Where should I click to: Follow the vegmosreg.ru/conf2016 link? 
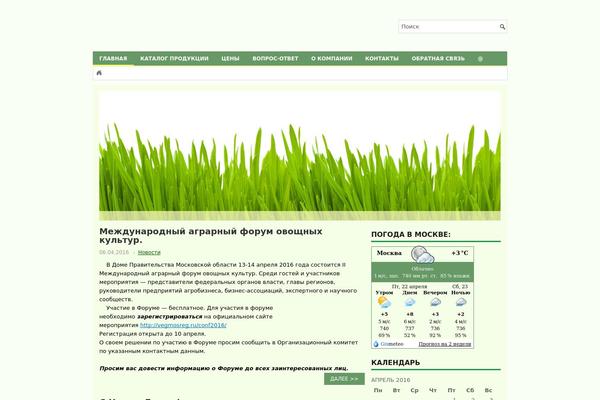click(x=183, y=325)
